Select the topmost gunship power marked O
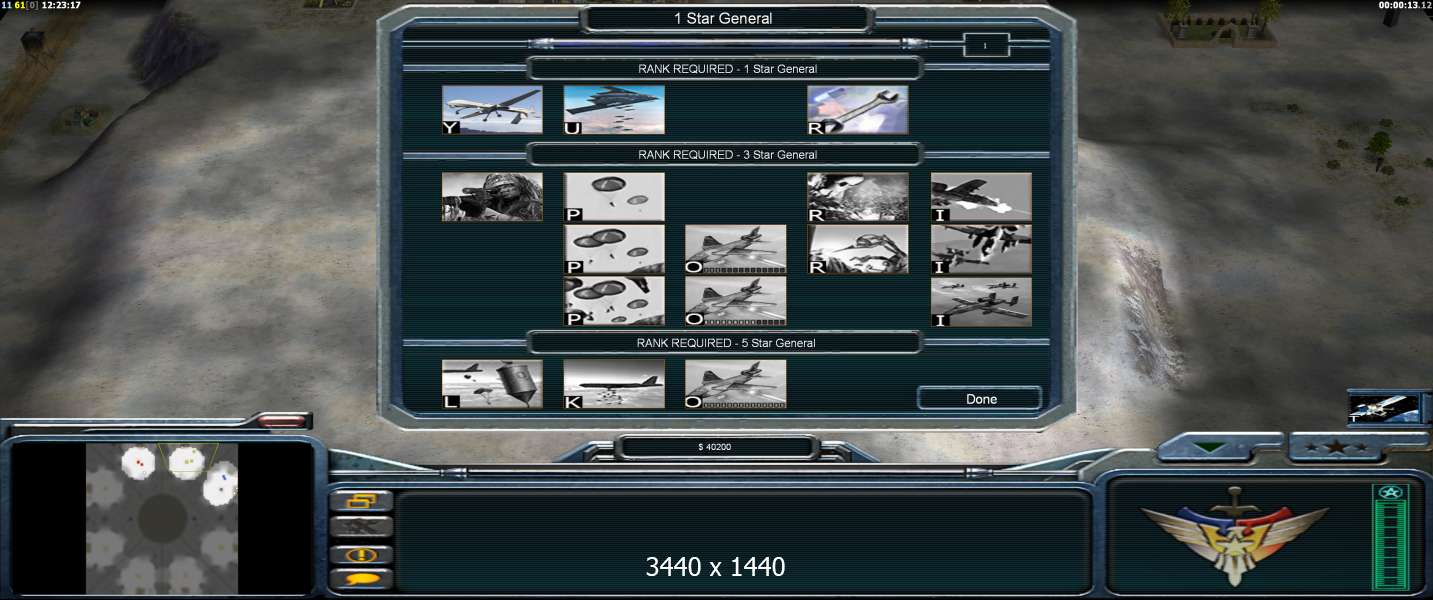Screen dimensions: 1433x600 coord(736,249)
